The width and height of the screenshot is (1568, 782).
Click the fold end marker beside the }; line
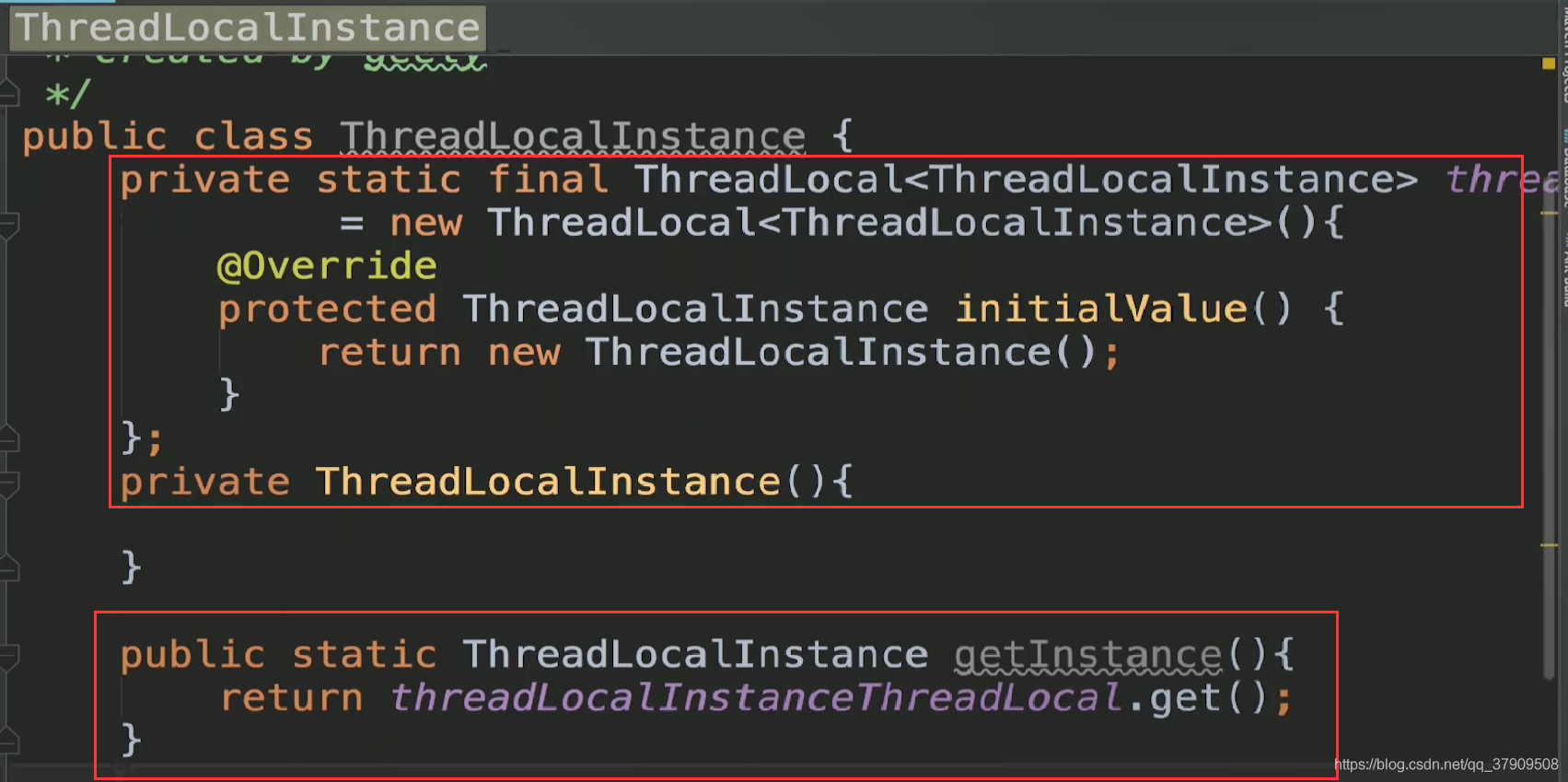pyautogui.click(x=9, y=438)
